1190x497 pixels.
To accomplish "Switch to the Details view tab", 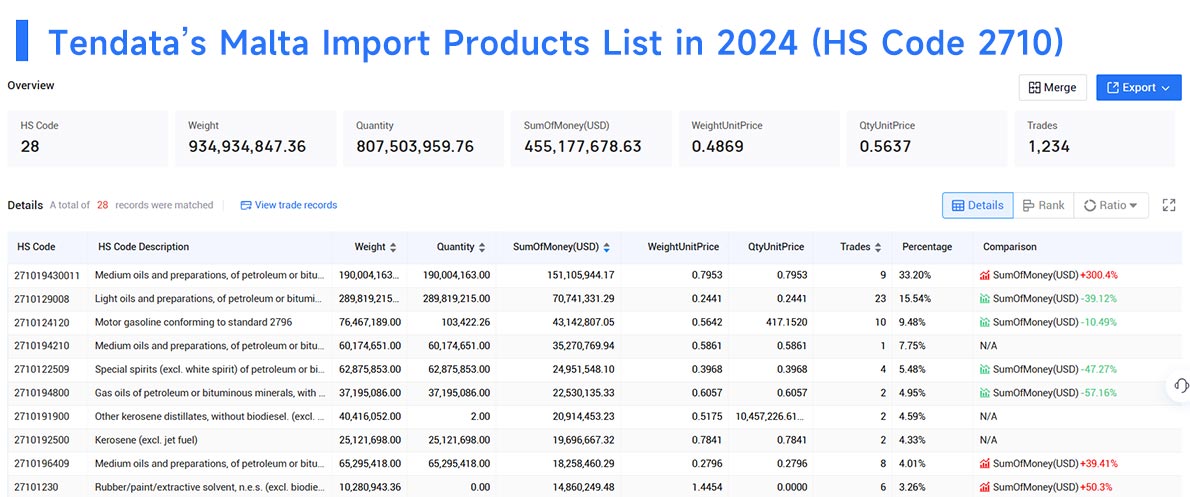I will pos(978,205).
